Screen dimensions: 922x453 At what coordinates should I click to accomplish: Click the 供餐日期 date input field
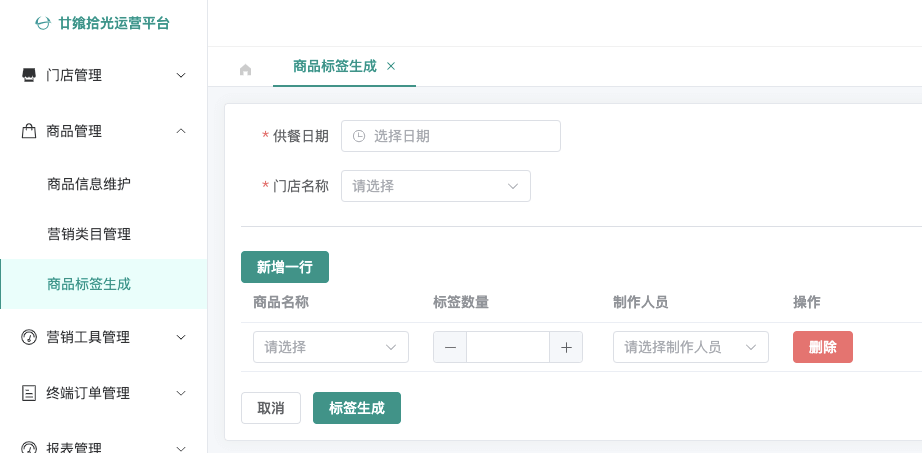[x=450, y=136]
